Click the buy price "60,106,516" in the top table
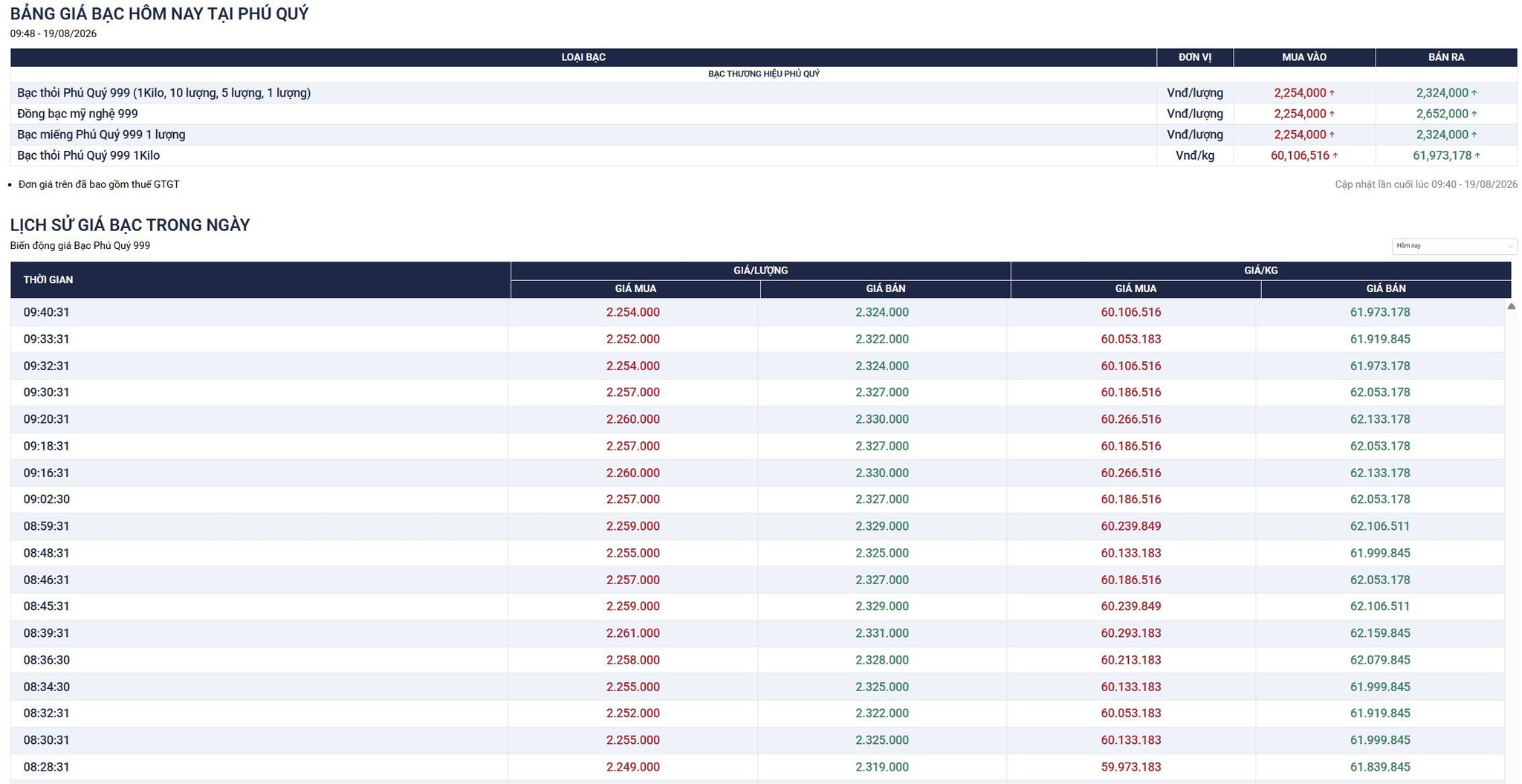 (1300, 155)
